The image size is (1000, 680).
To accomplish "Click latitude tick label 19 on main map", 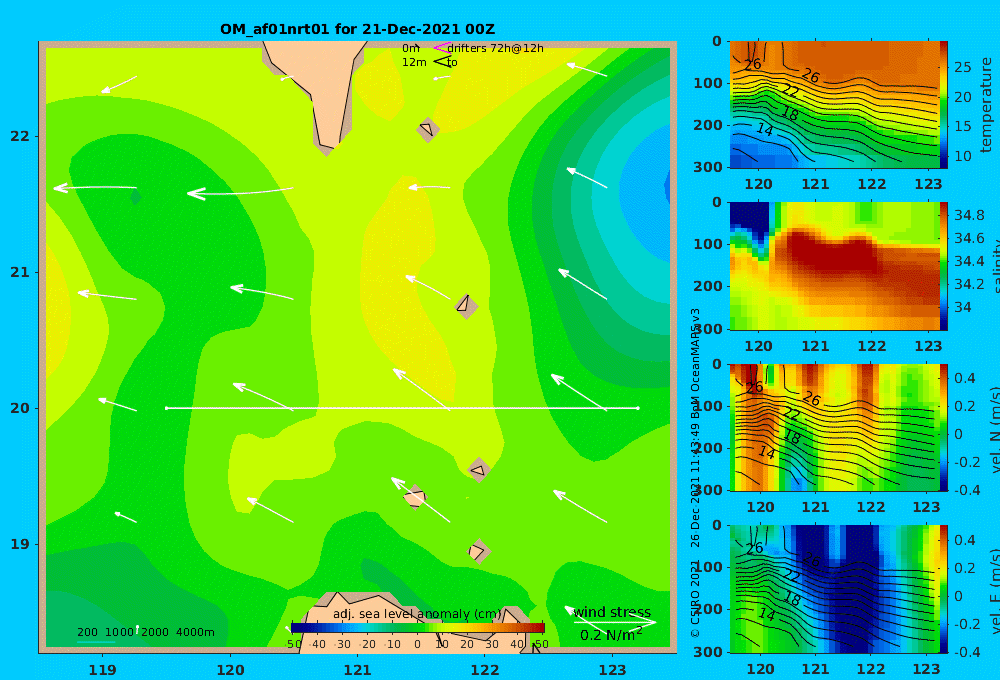I will coord(20,544).
